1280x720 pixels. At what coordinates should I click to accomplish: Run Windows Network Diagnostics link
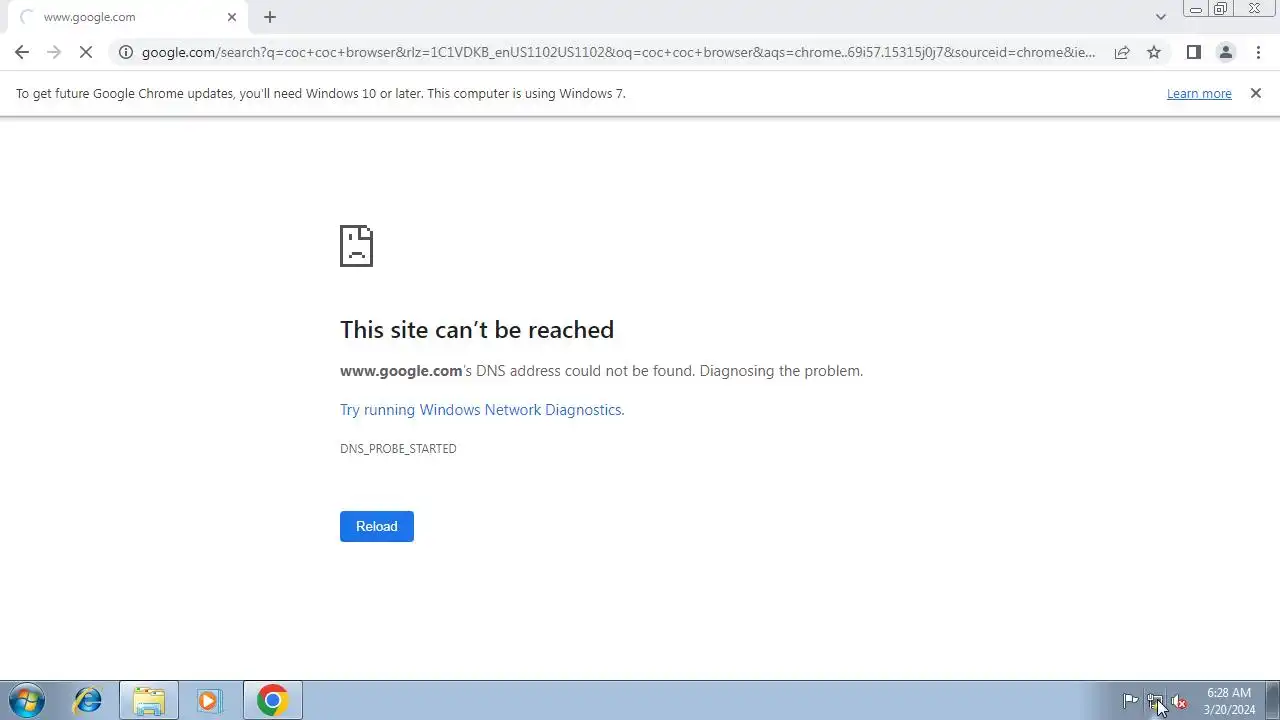click(482, 410)
